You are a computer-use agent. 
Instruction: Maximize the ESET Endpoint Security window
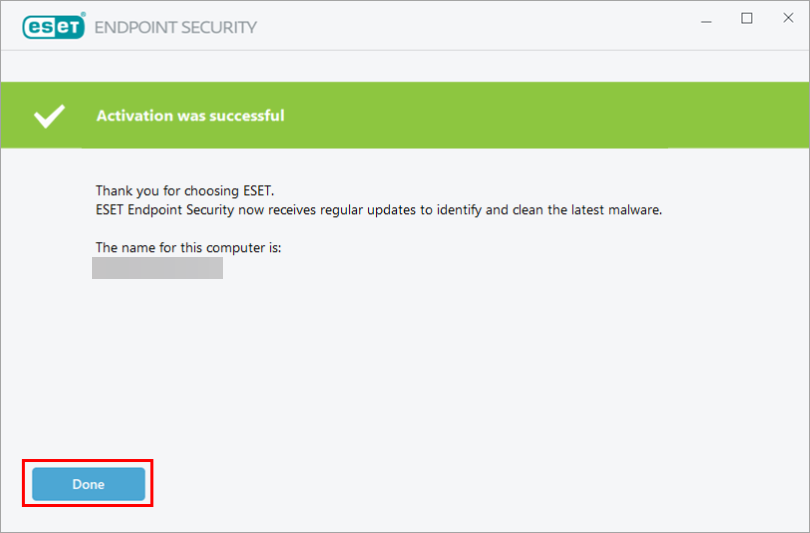click(x=747, y=19)
